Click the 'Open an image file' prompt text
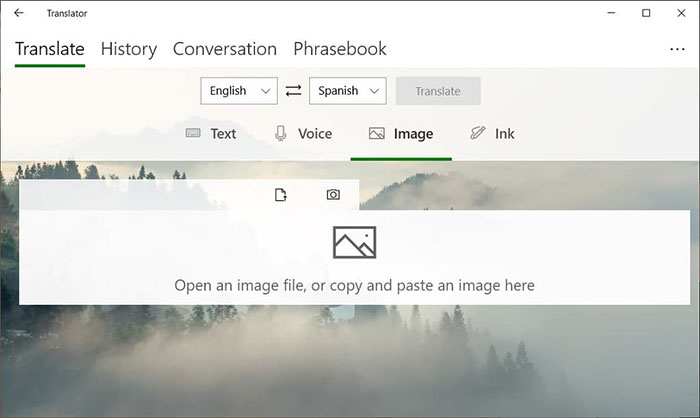 (354, 286)
